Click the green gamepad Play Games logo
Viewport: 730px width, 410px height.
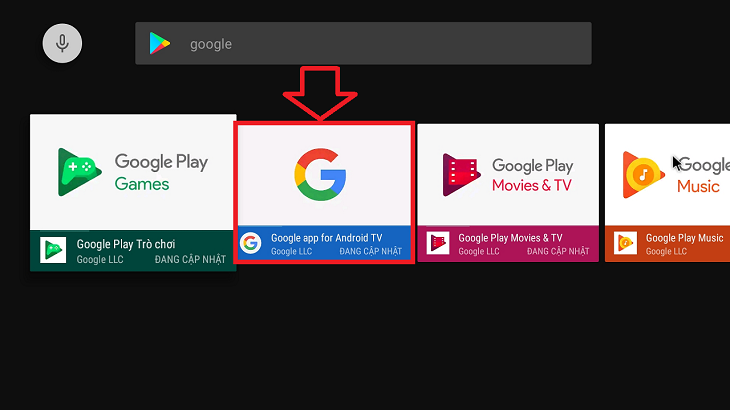[x=79, y=172]
